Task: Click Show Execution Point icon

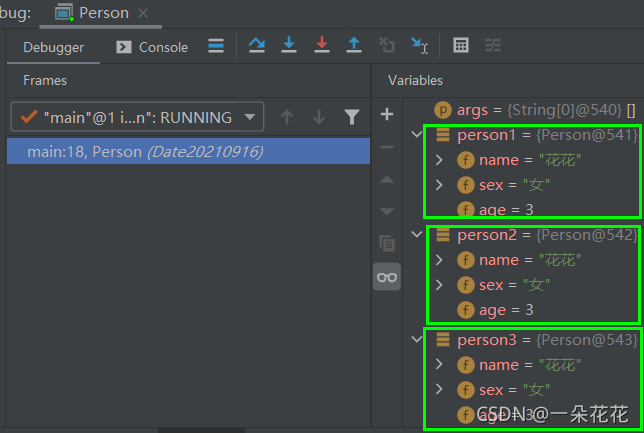Action: 216,46
